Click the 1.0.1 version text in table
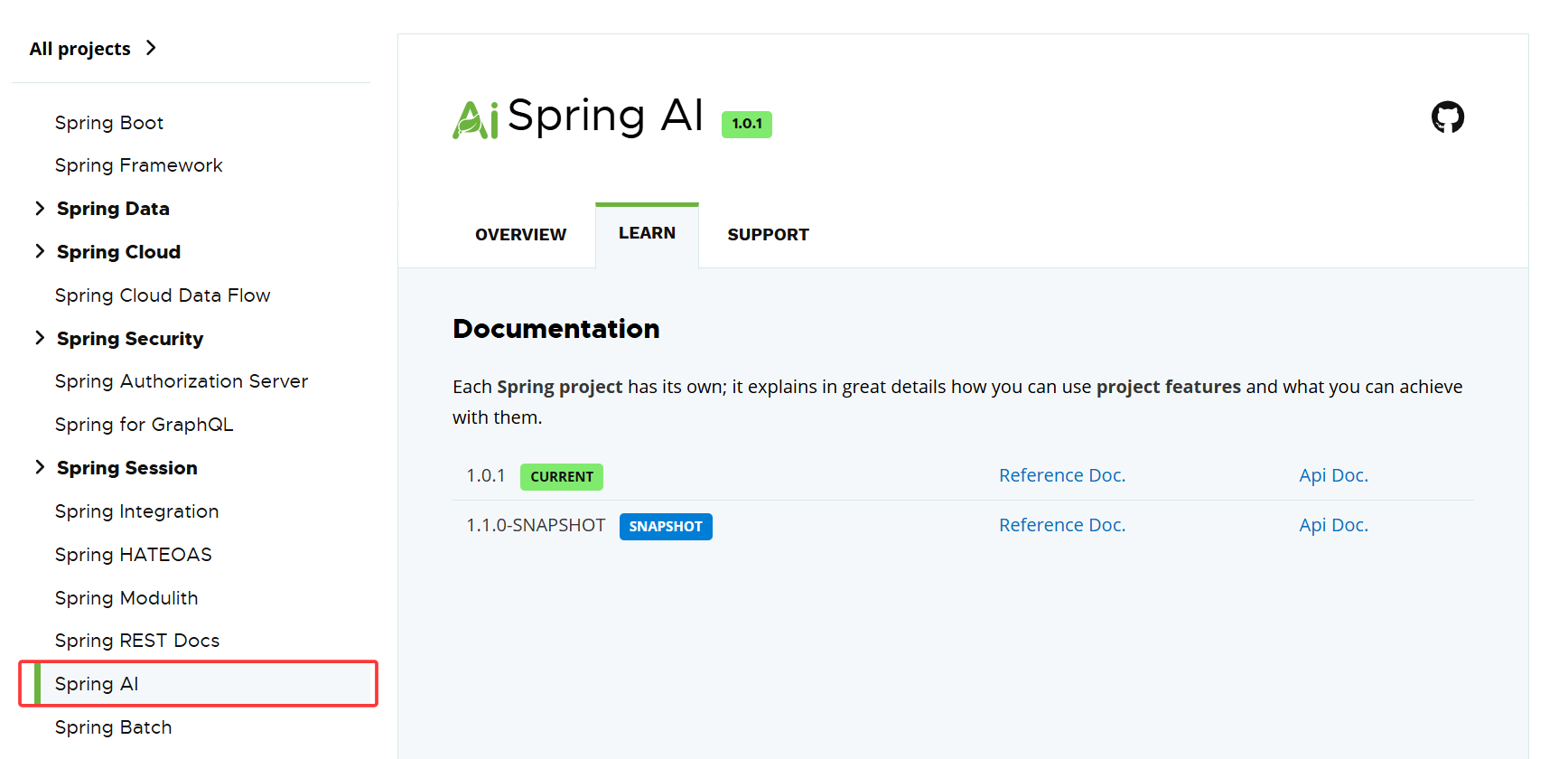The image size is (1568, 759). click(x=486, y=475)
